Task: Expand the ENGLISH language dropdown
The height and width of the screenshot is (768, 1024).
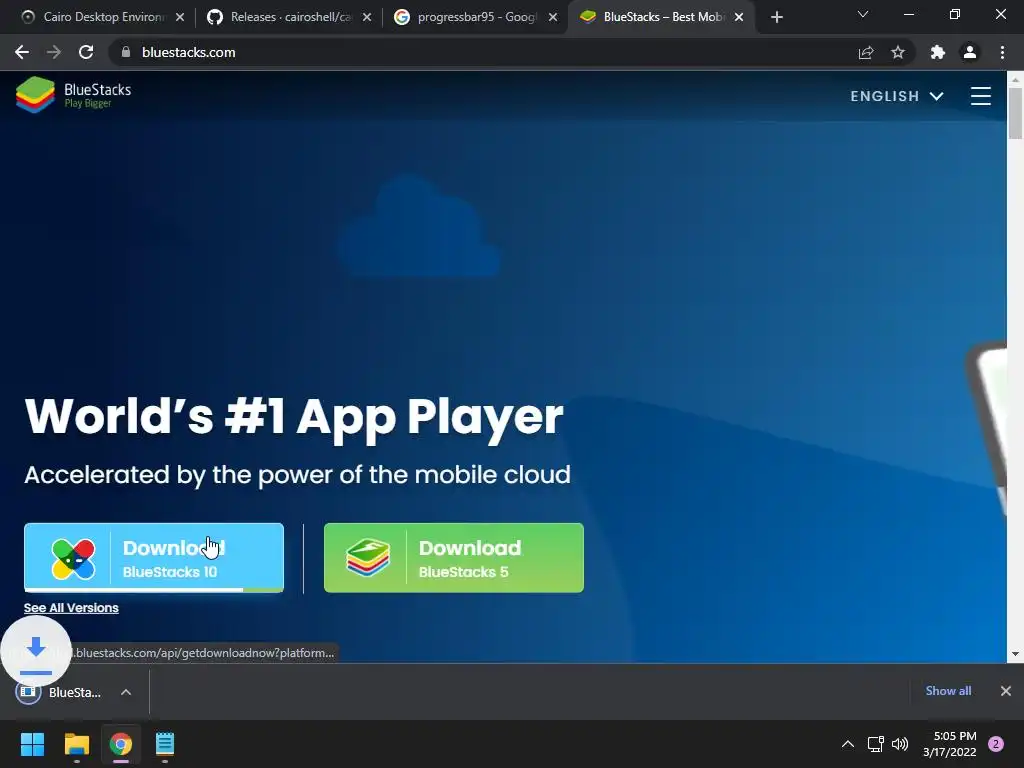Action: coord(897,96)
